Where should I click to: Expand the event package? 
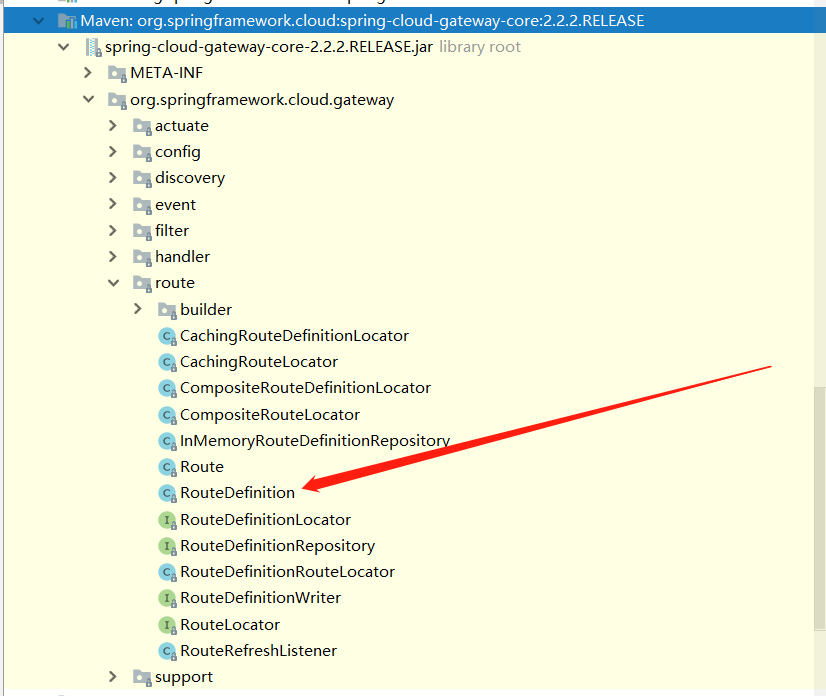(x=113, y=204)
